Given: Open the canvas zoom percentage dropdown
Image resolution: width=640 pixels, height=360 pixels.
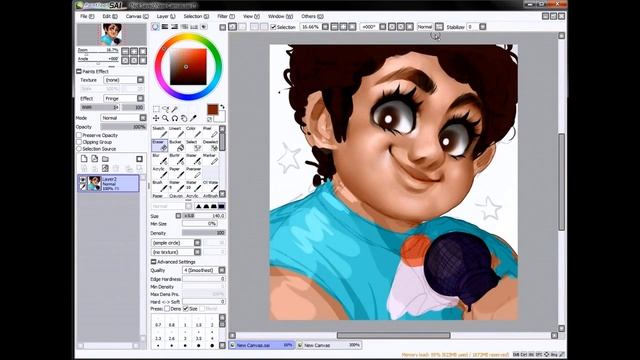Looking at the screenshot, I should [x=325, y=27].
